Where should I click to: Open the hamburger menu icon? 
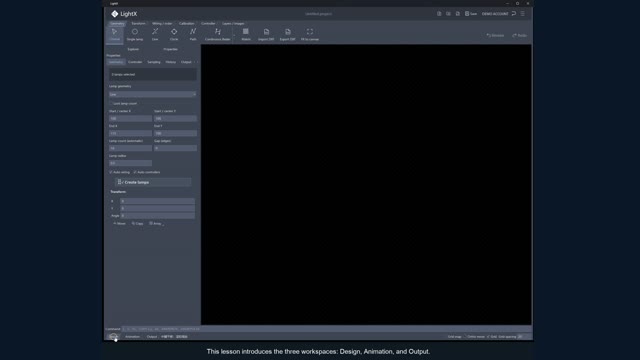[523, 13]
